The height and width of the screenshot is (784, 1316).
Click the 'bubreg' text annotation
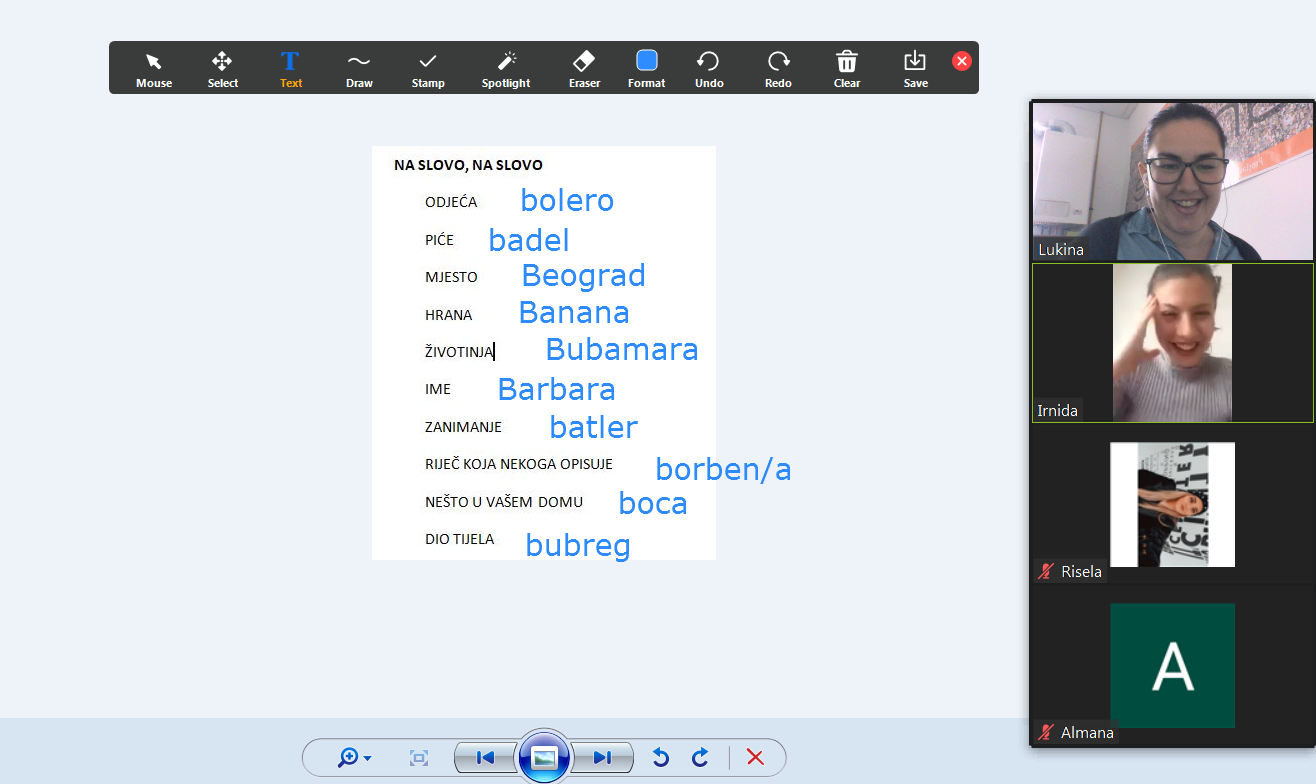pos(578,546)
